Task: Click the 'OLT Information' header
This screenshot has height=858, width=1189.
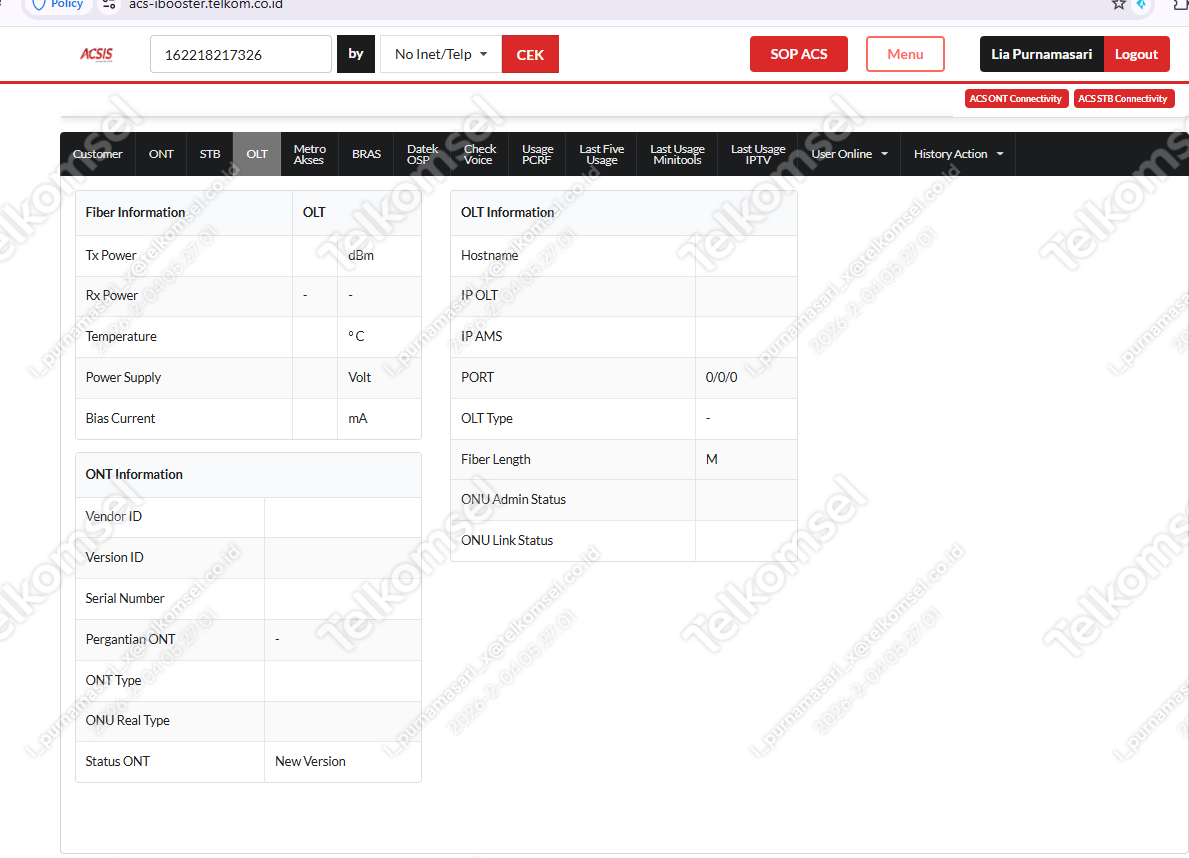Action: click(x=507, y=212)
